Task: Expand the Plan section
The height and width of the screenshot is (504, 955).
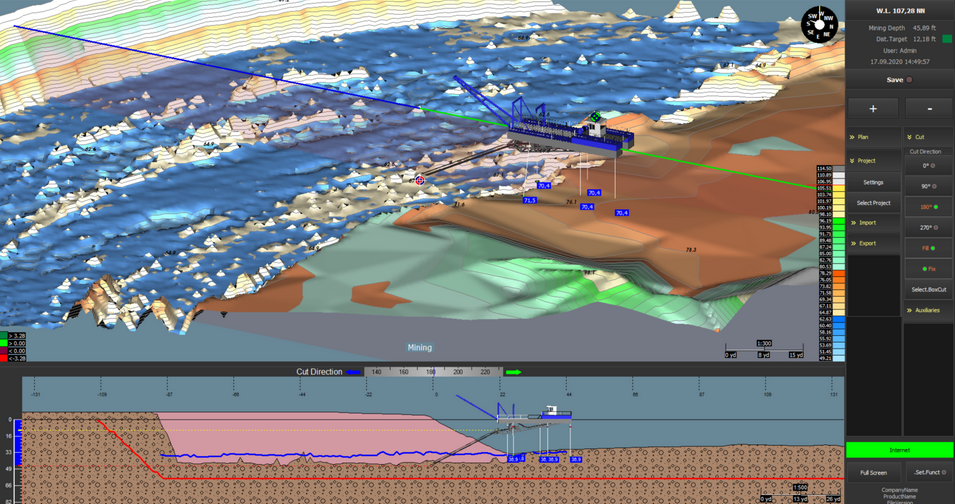Action: coord(873,137)
